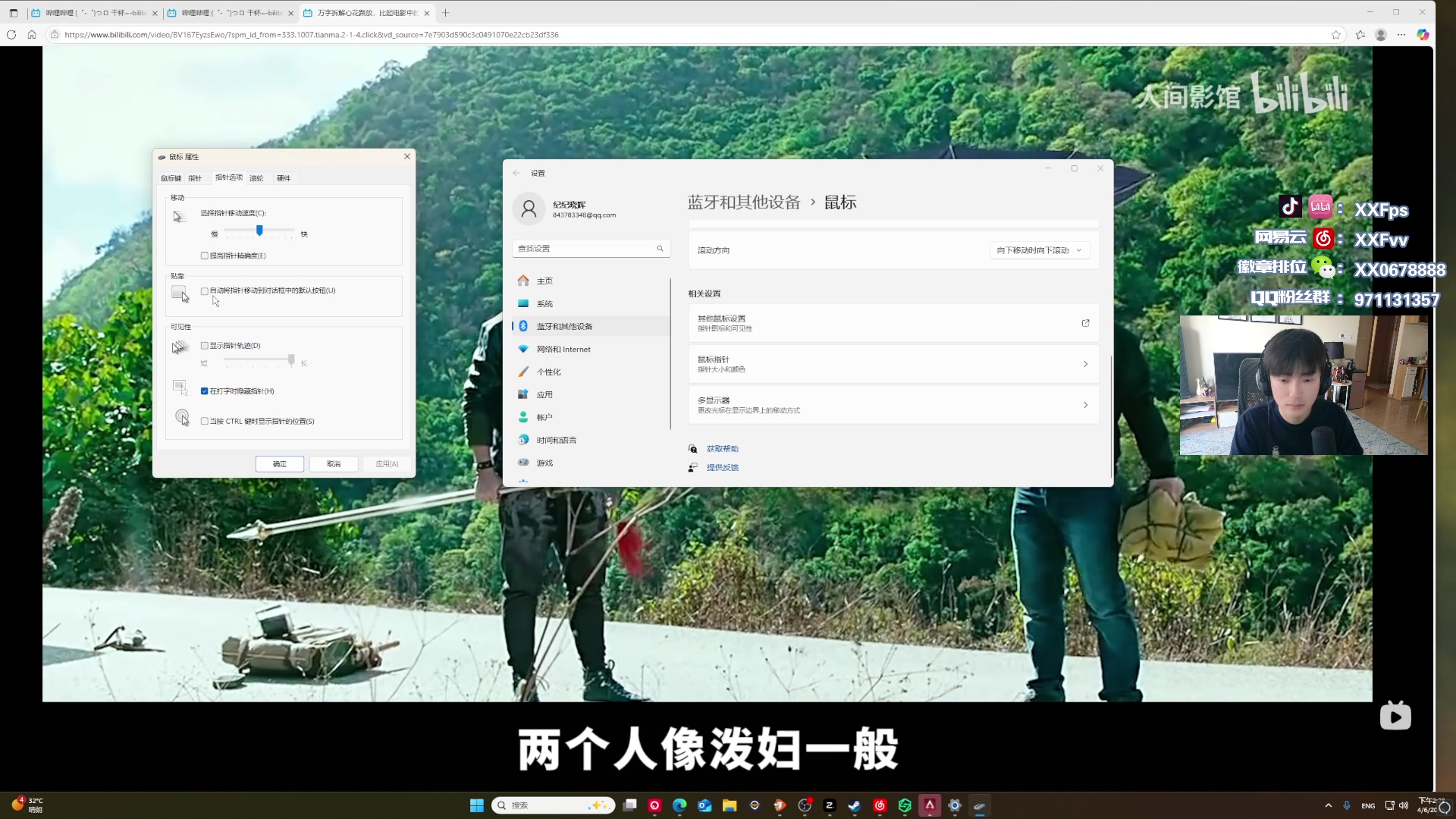Refresh the page in the browser
The width and height of the screenshot is (1456, 819).
click(11, 35)
